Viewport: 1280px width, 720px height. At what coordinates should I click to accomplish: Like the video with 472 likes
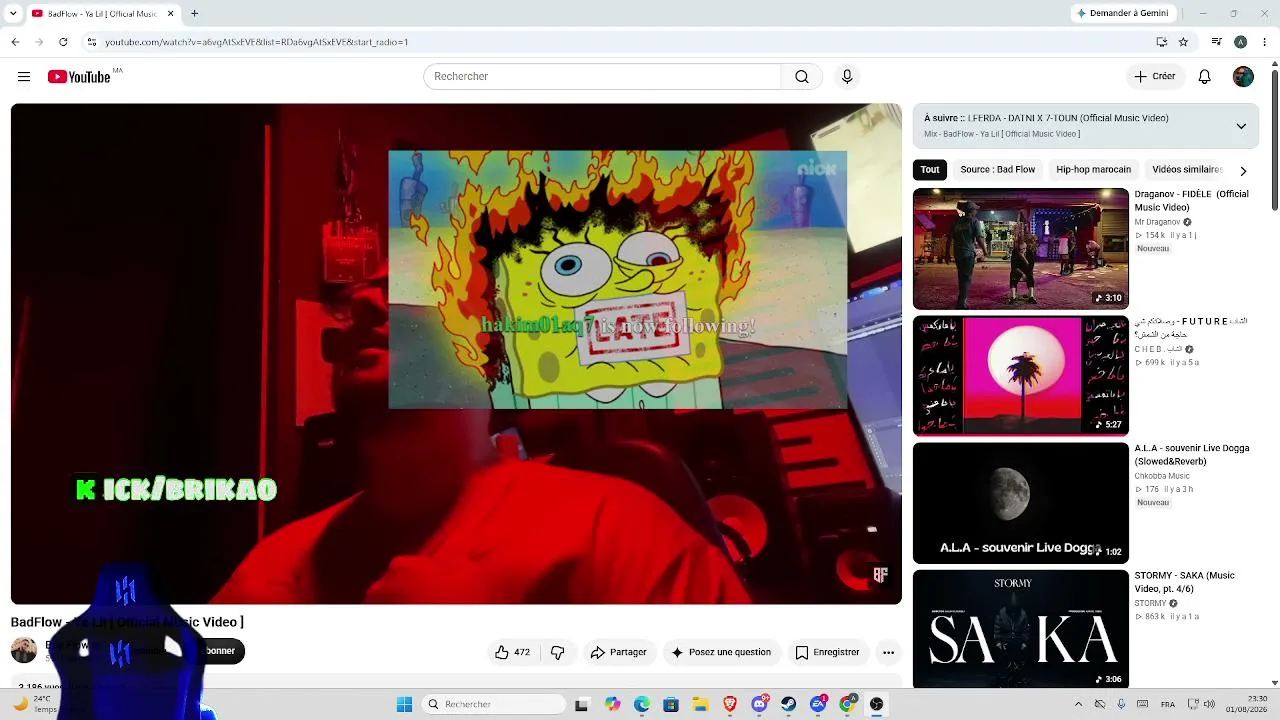click(512, 652)
